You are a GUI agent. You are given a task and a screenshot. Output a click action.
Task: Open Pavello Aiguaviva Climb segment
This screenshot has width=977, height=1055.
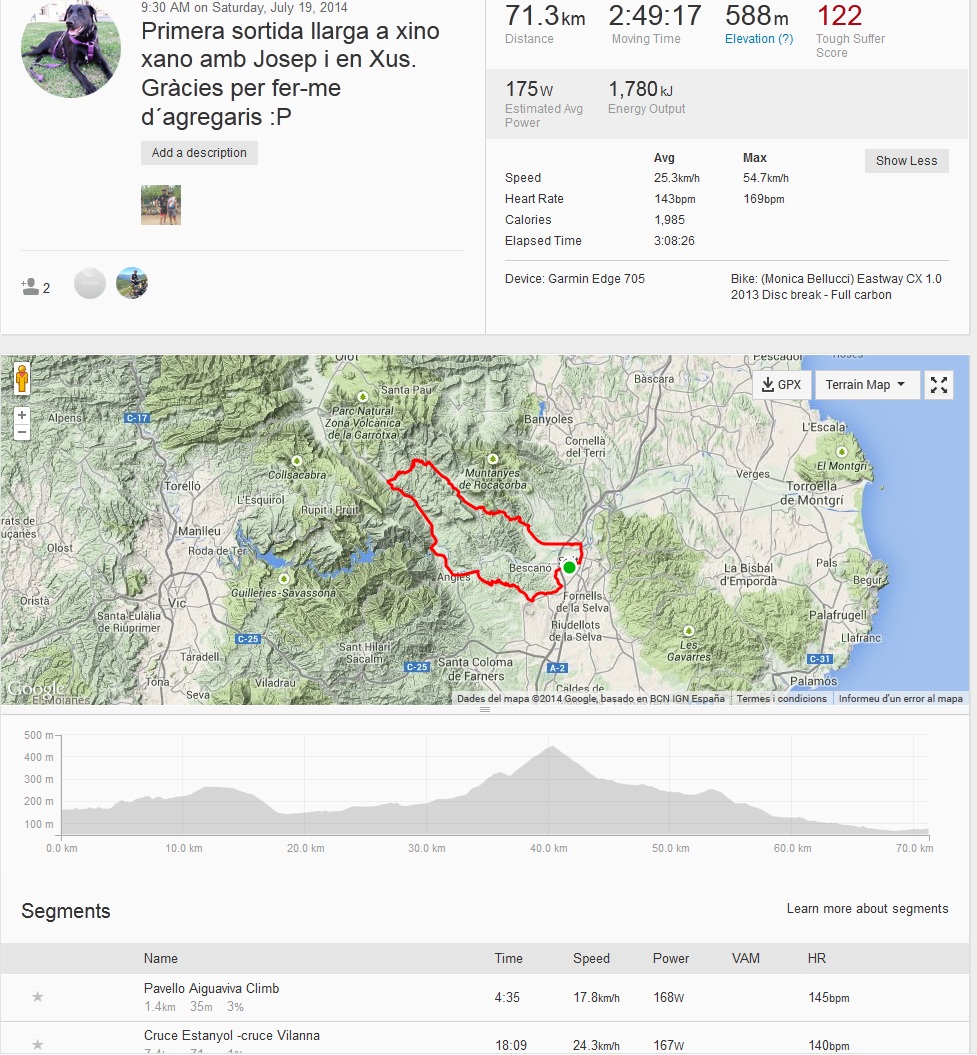click(211, 988)
